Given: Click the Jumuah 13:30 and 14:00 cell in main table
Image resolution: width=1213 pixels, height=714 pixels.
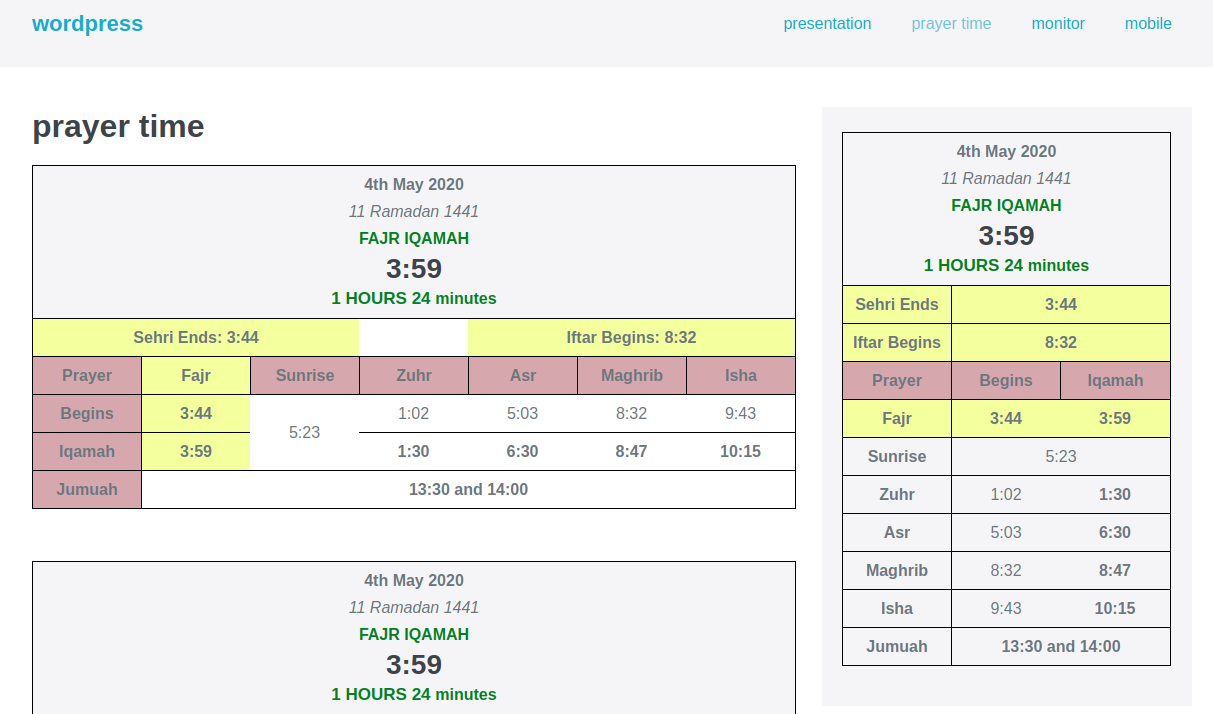Looking at the screenshot, I should pos(468,490).
